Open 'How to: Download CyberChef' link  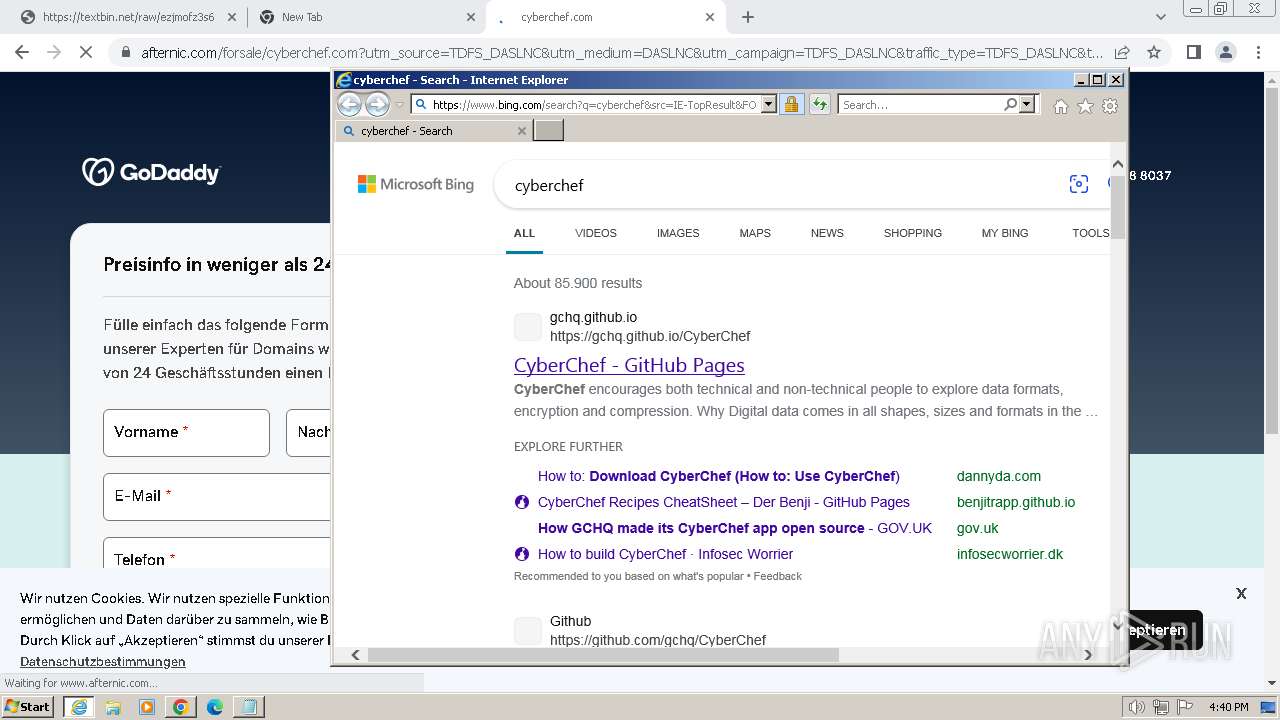point(719,476)
